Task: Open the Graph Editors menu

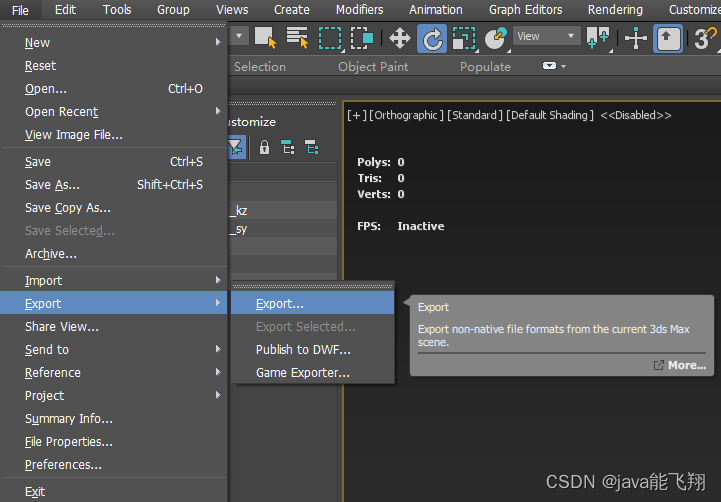Action: 525,10
